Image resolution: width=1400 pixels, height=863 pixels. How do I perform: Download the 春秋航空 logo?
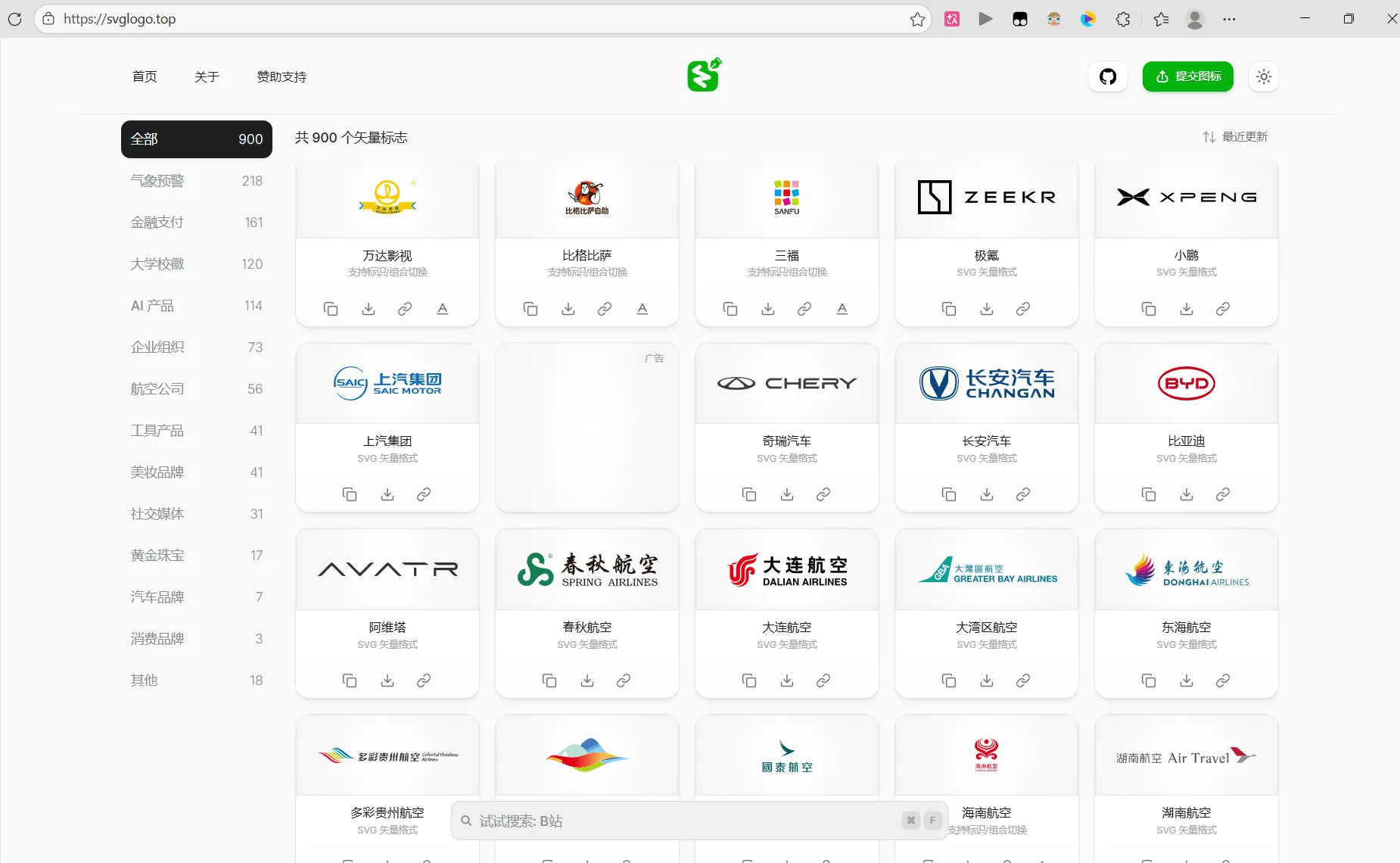click(587, 681)
